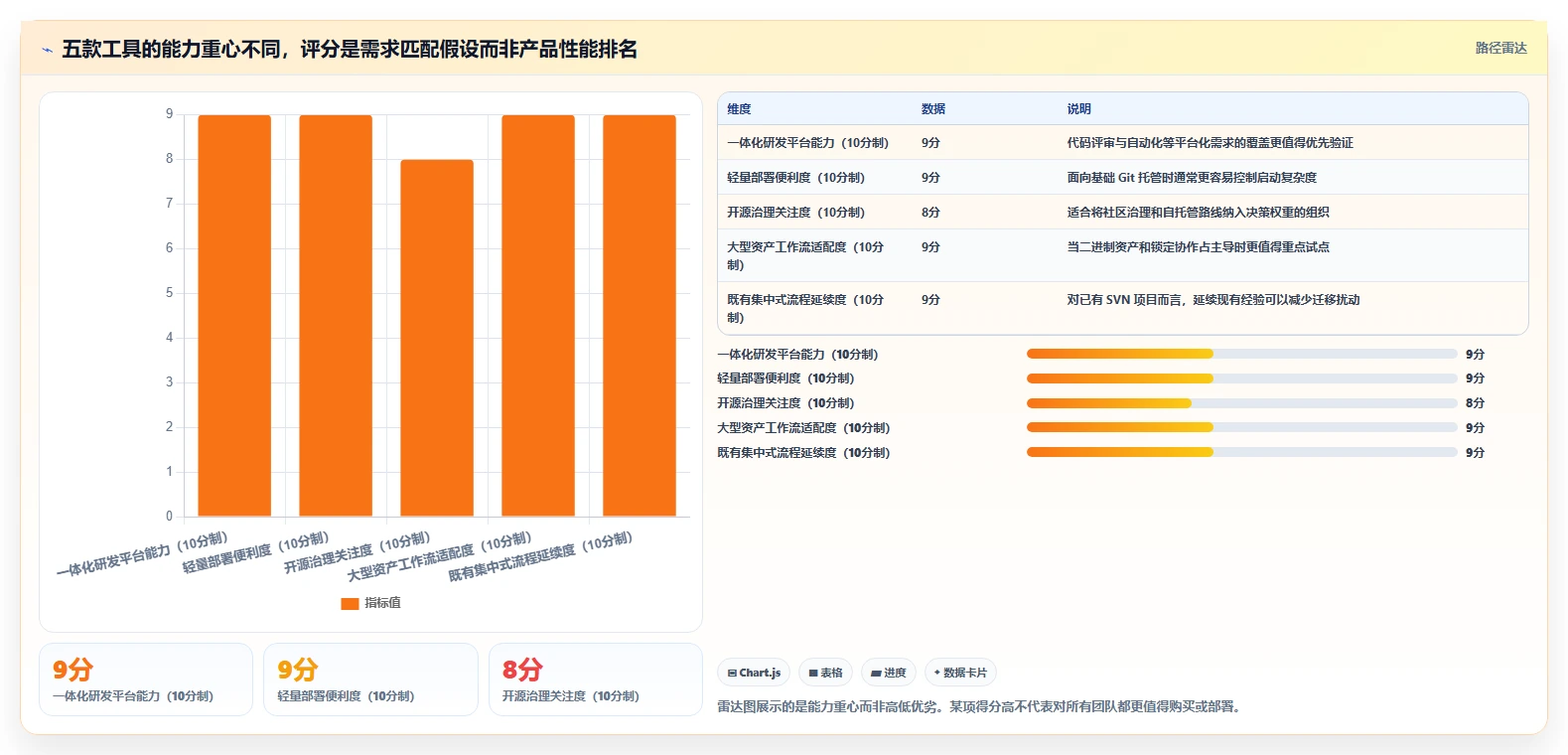
Task: Click the 8分 value beside progress bar
Action: (1475, 403)
